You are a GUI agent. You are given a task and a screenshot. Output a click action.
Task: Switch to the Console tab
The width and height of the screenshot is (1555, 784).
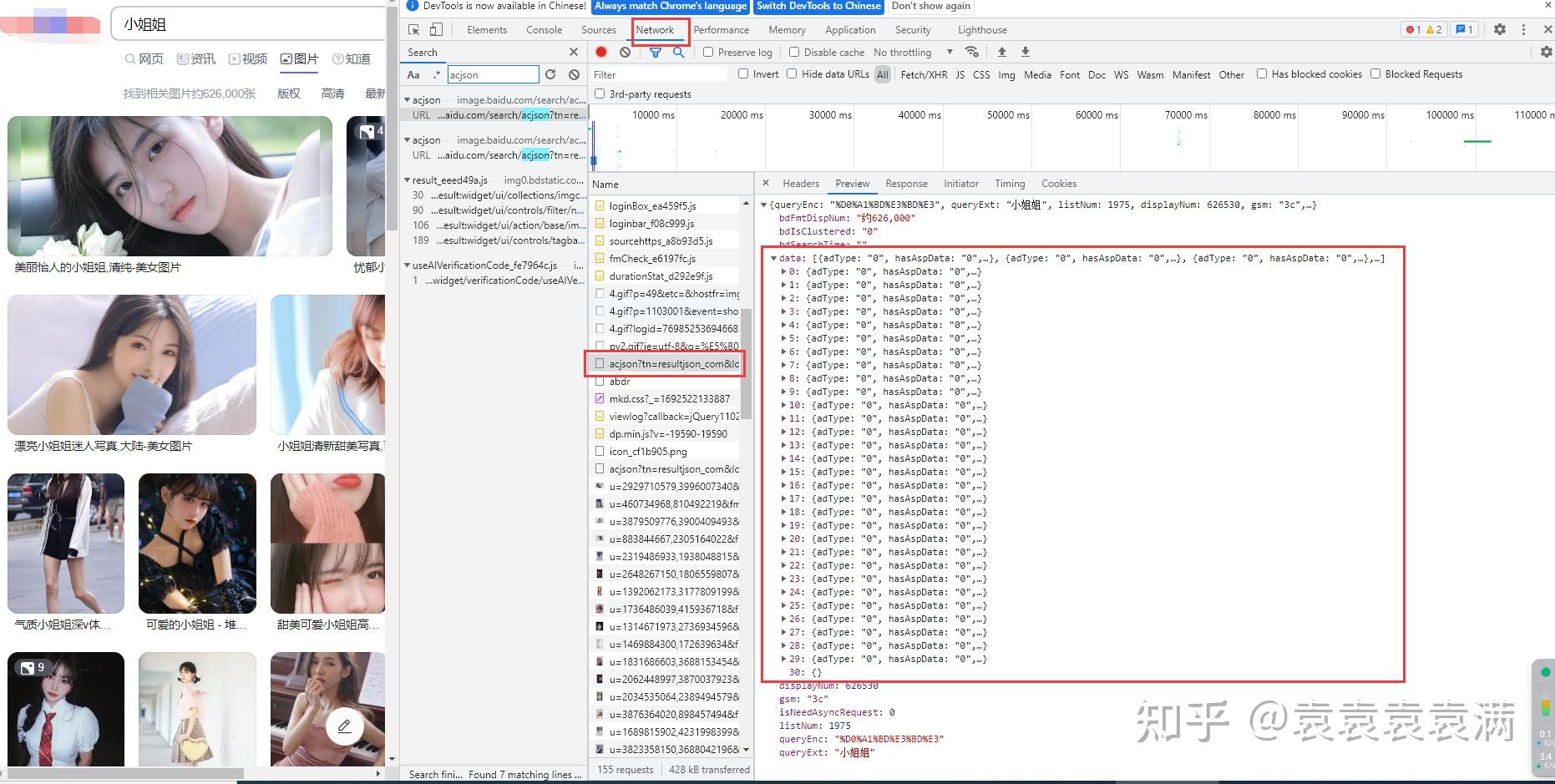tap(544, 29)
